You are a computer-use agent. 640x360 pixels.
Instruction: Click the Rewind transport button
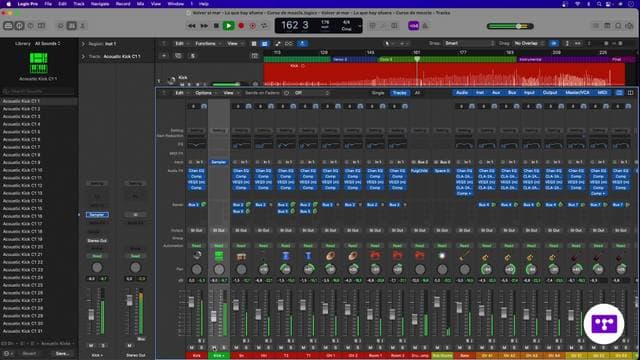coord(191,26)
